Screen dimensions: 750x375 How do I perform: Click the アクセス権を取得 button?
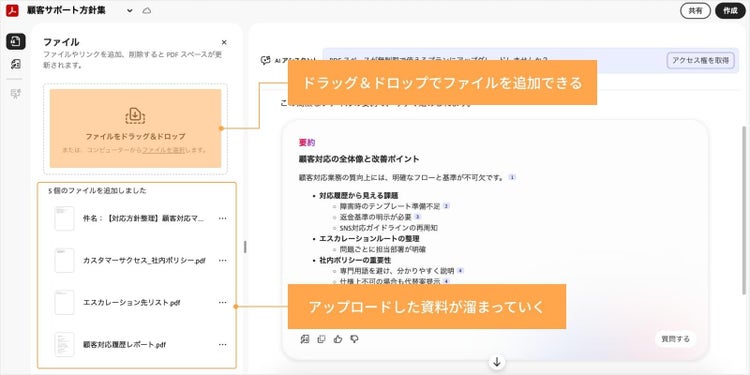pos(700,60)
